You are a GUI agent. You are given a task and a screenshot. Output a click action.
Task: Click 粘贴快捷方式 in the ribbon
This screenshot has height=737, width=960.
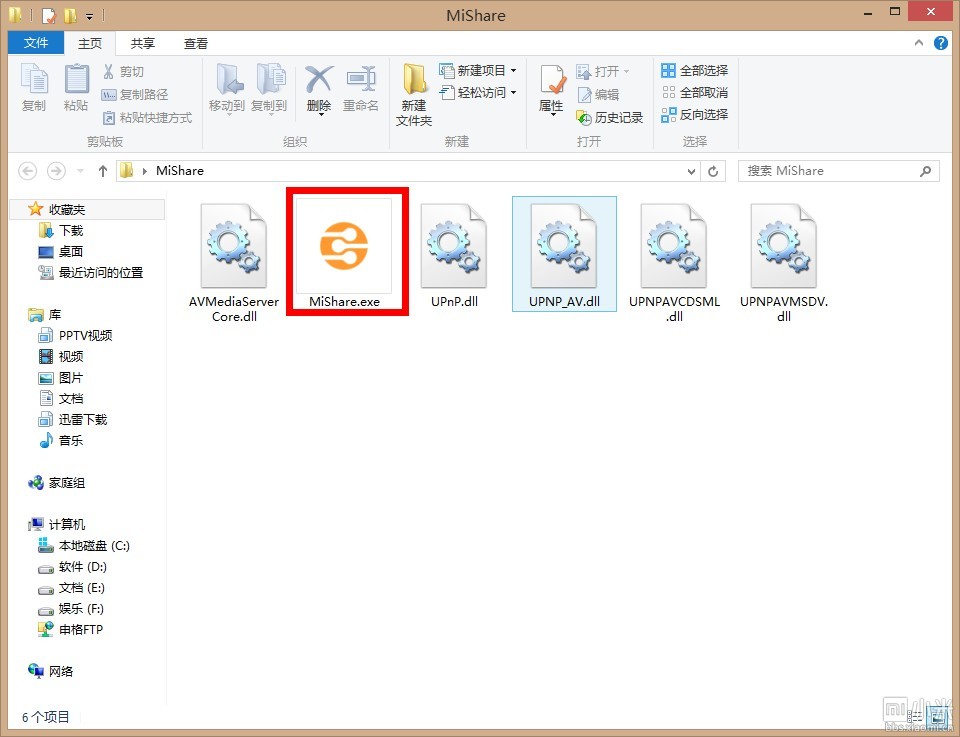(147, 118)
